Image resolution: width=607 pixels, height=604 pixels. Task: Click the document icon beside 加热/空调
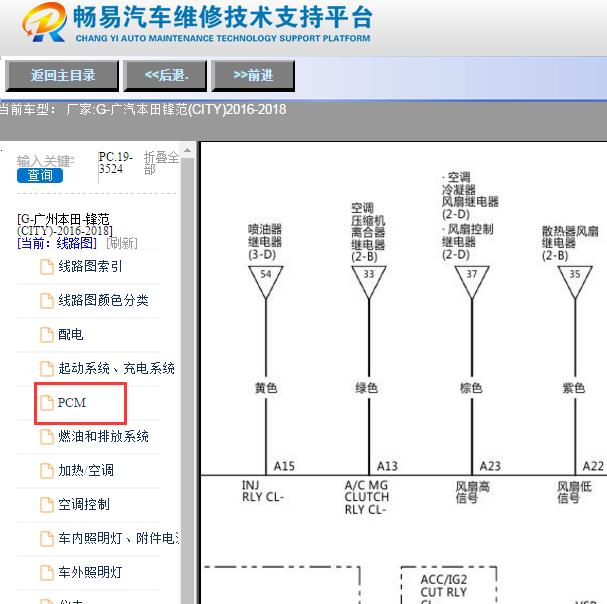(x=47, y=471)
